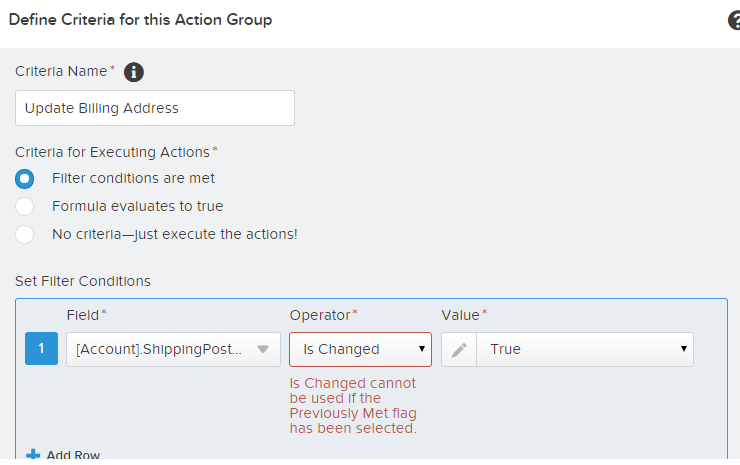Screen dimensions: 740x465
Task: Click the help question mark icon
Action: click(x=734, y=20)
